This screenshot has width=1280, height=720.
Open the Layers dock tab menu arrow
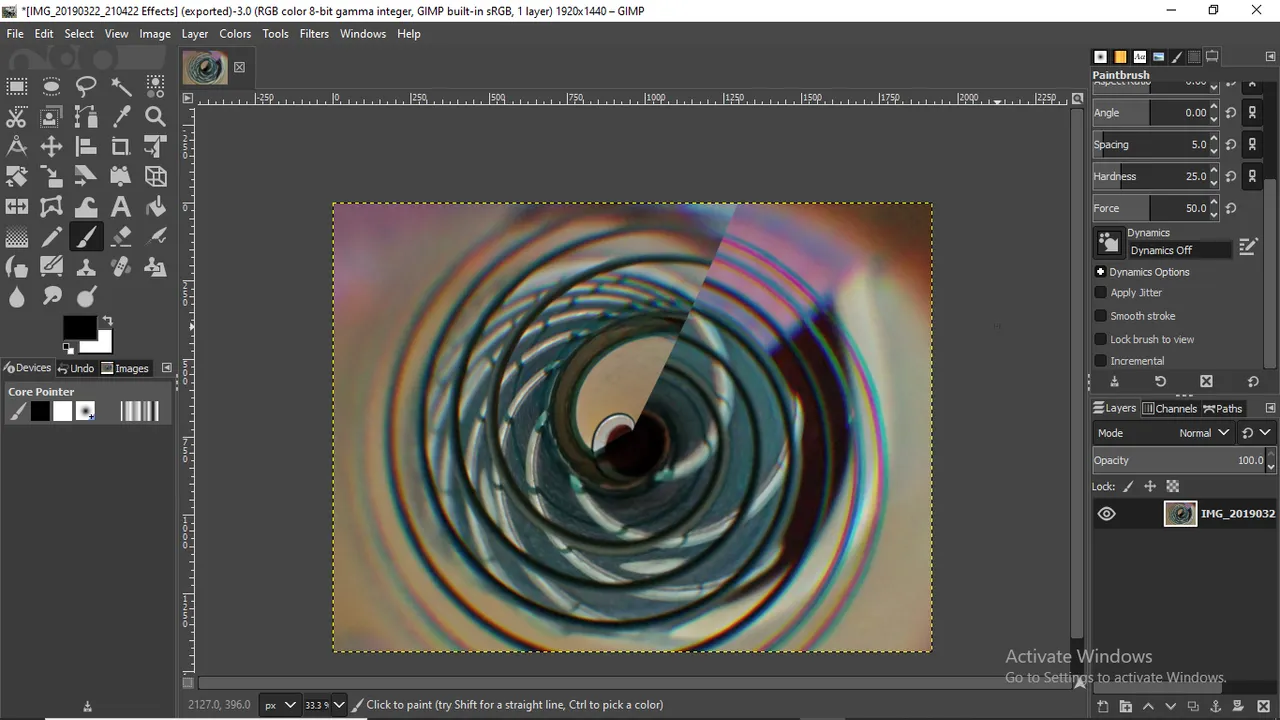1270,408
